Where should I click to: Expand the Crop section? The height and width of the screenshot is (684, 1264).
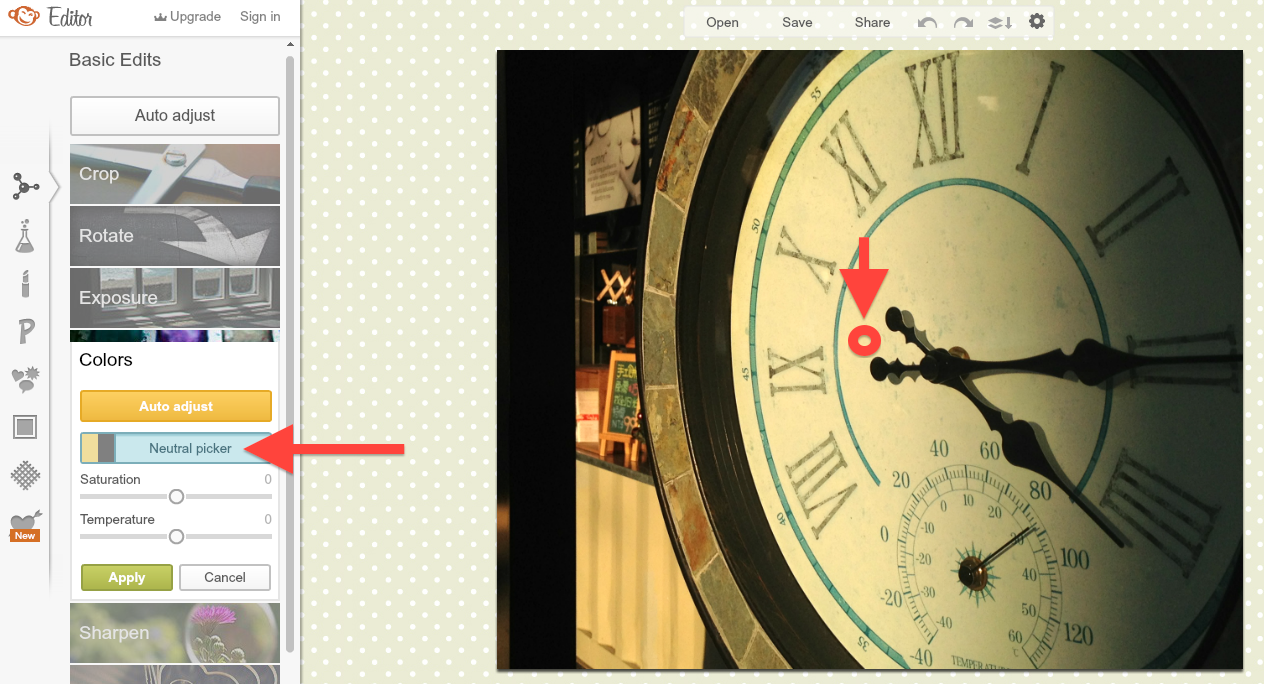click(175, 174)
